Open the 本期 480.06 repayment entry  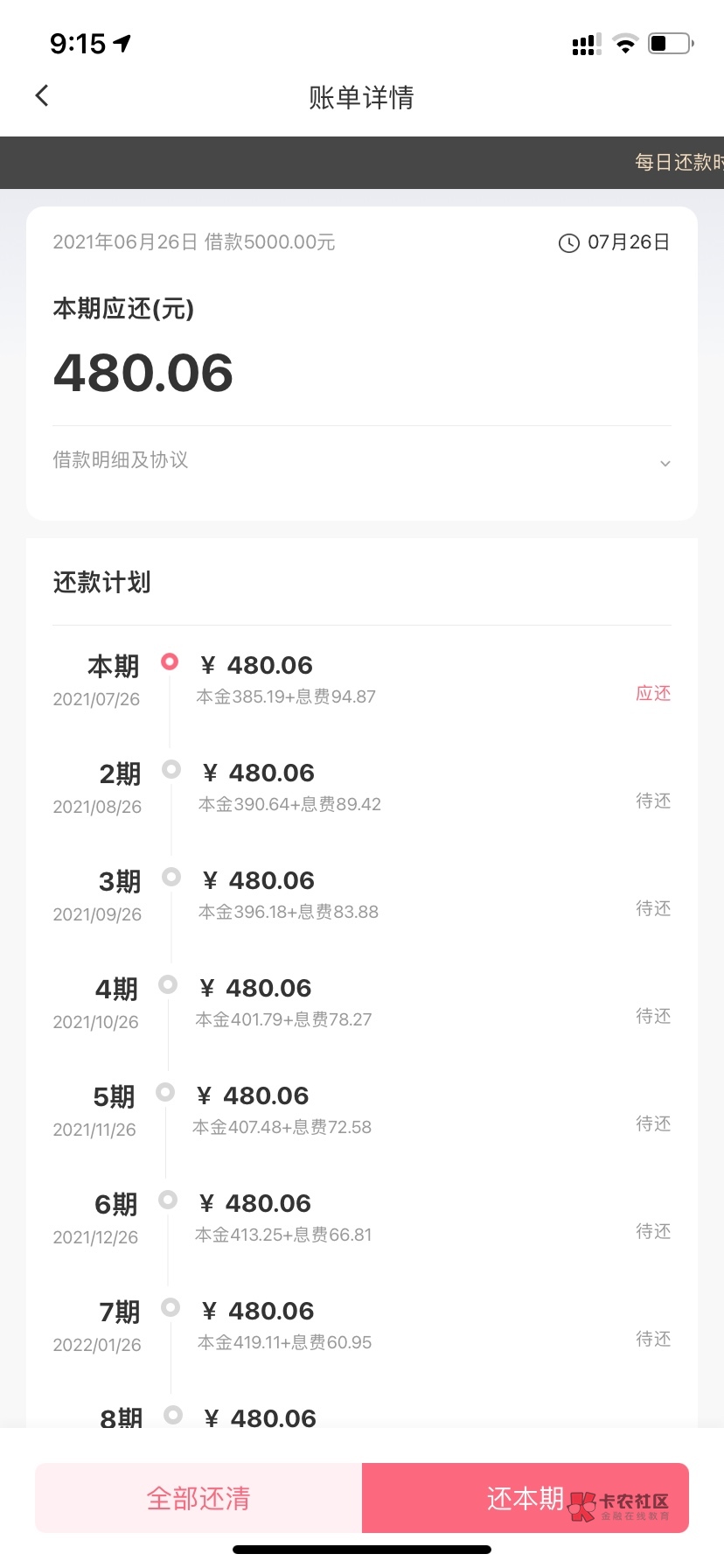(269, 666)
